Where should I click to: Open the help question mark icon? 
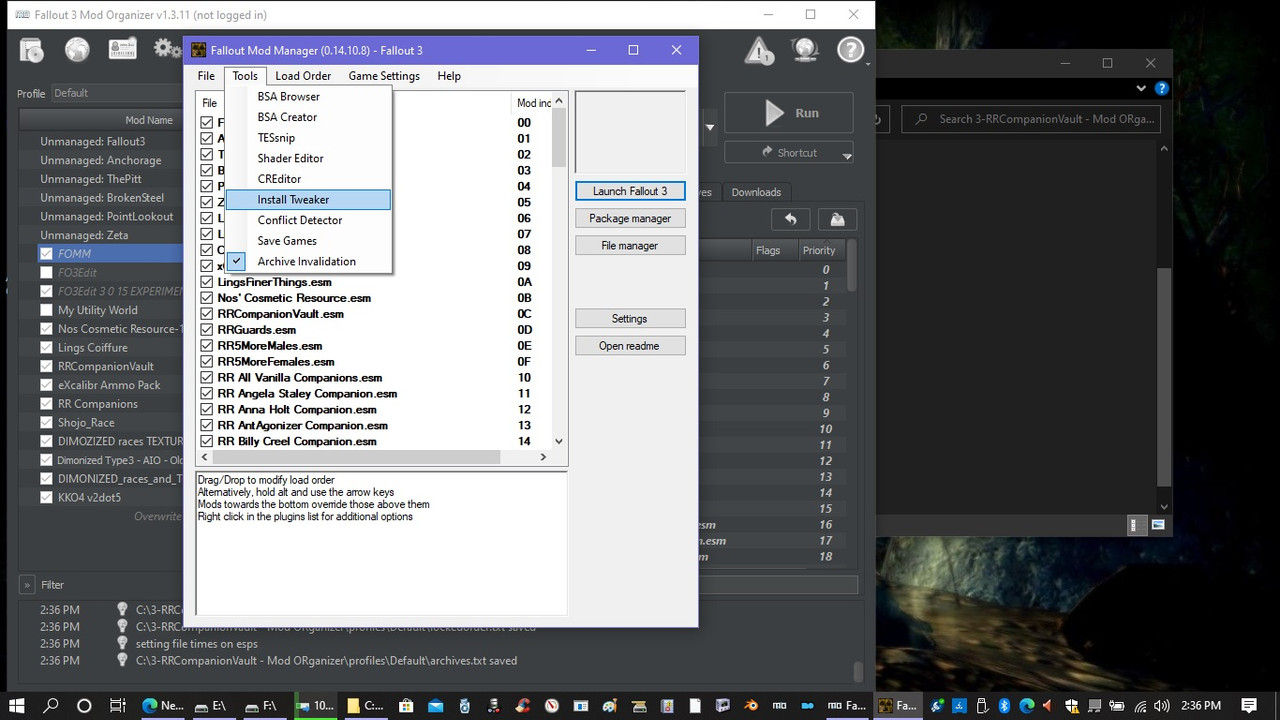coord(850,50)
